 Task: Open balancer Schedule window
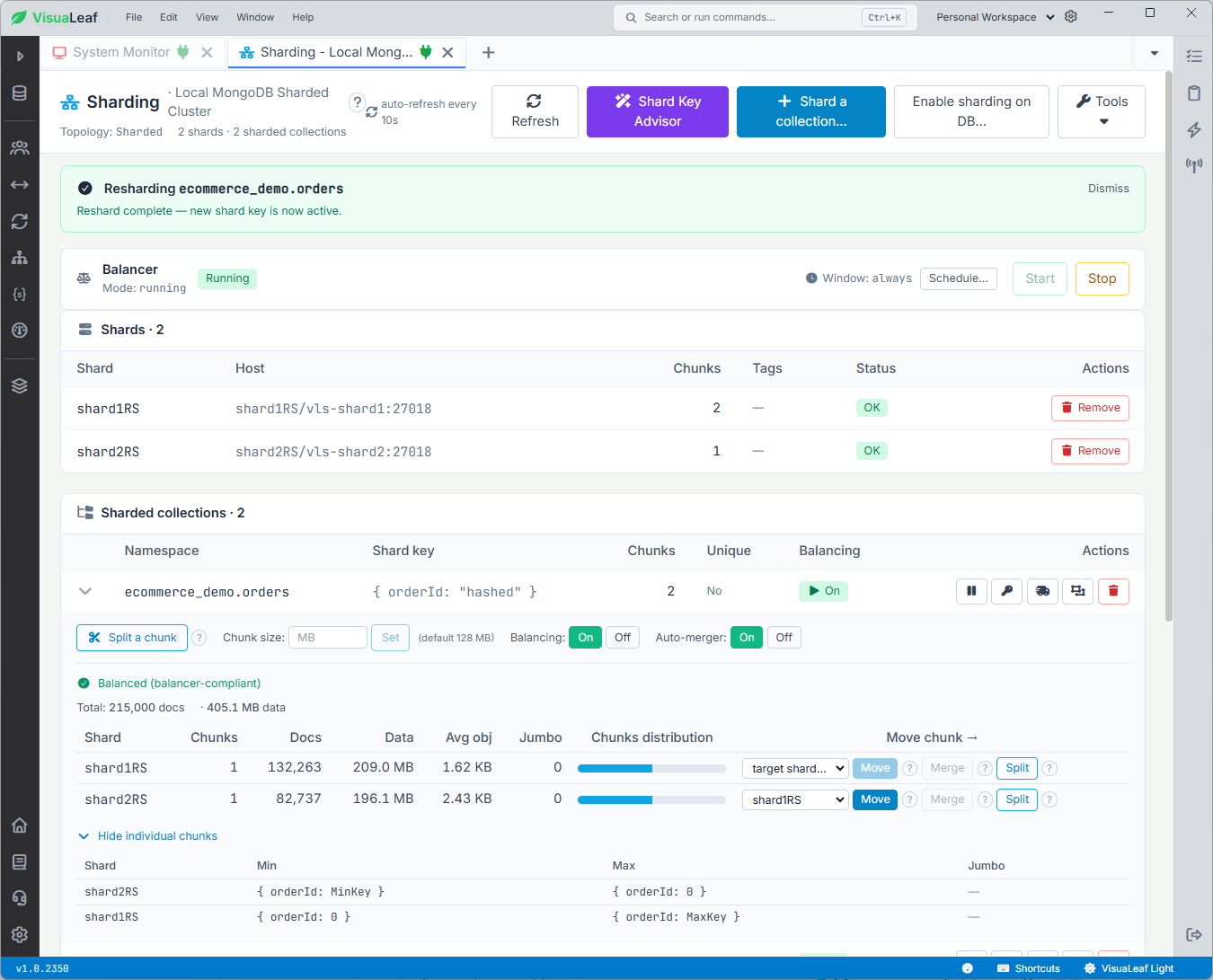point(958,278)
